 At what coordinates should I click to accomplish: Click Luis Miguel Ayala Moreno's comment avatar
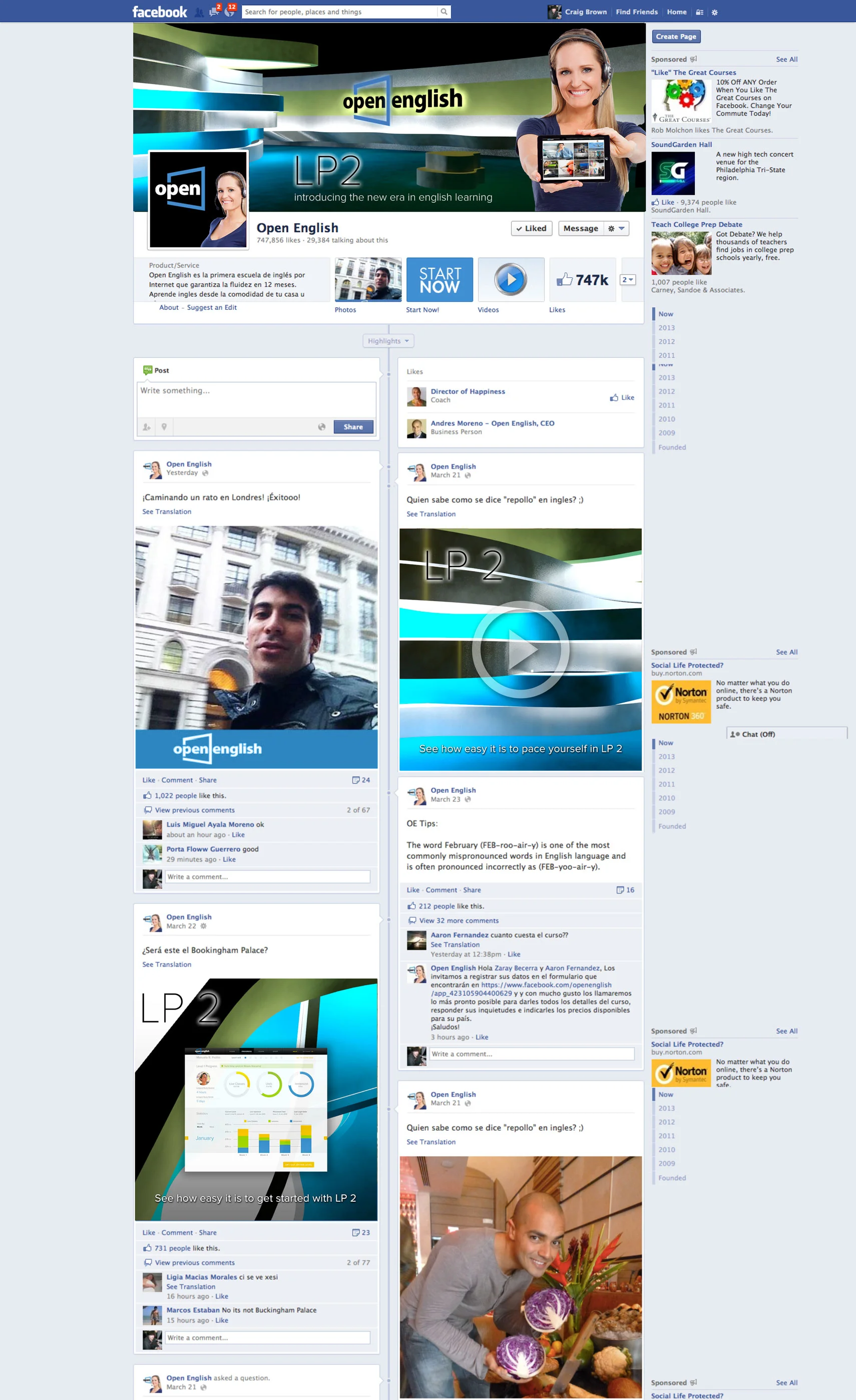coord(152,829)
